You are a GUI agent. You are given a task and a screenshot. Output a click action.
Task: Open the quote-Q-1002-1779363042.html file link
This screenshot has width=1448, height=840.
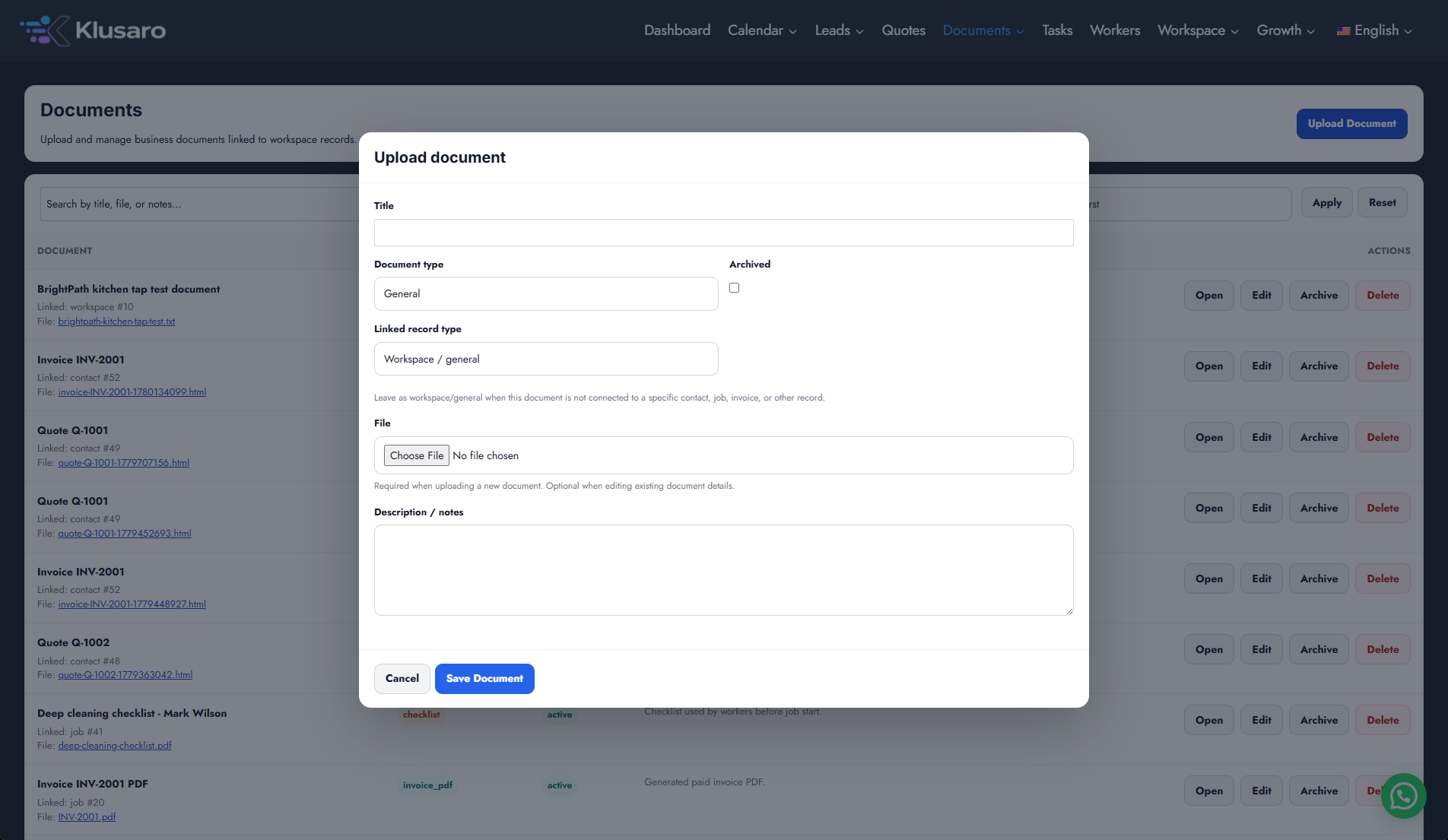(x=125, y=675)
